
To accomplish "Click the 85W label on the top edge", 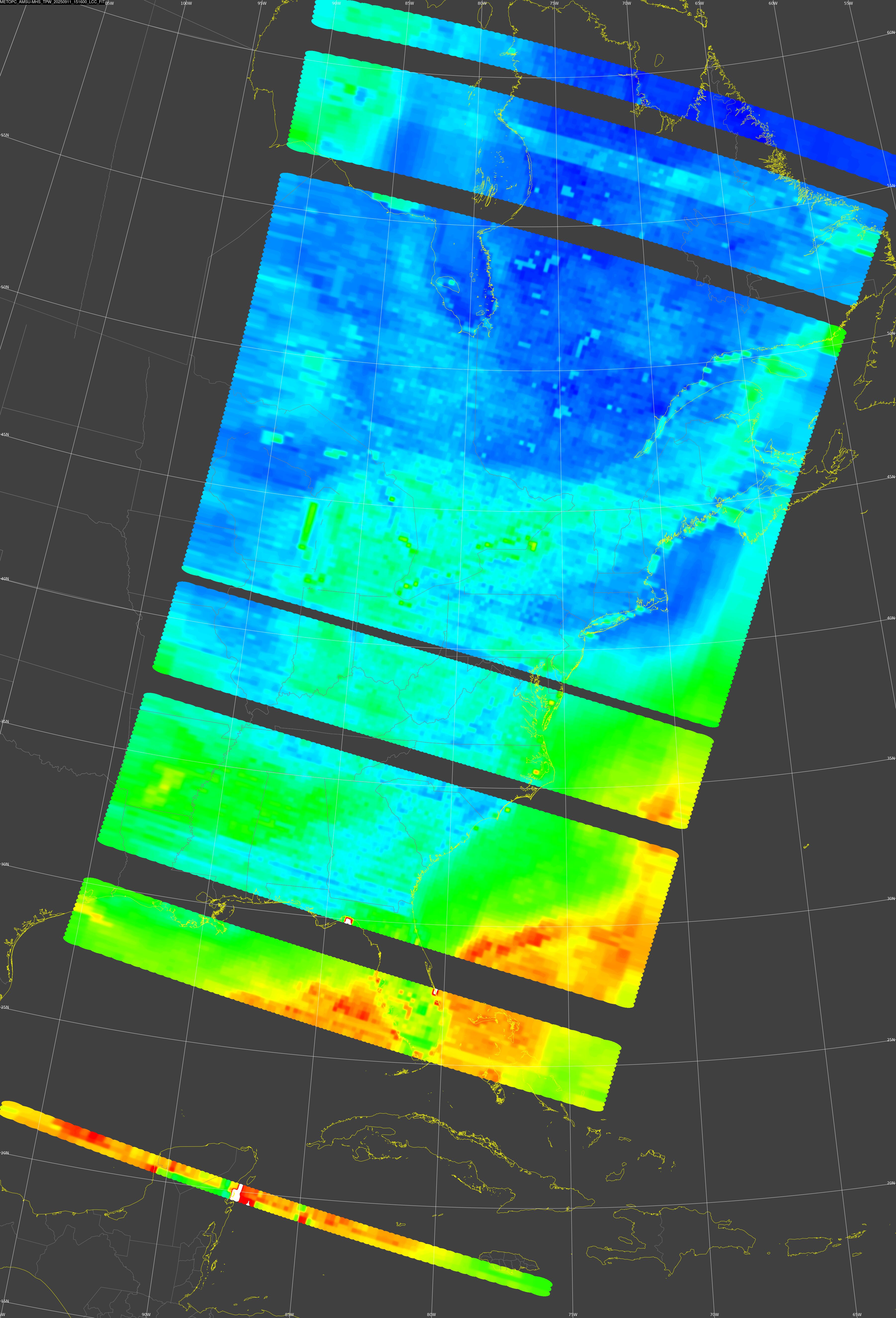I will 409,3.
